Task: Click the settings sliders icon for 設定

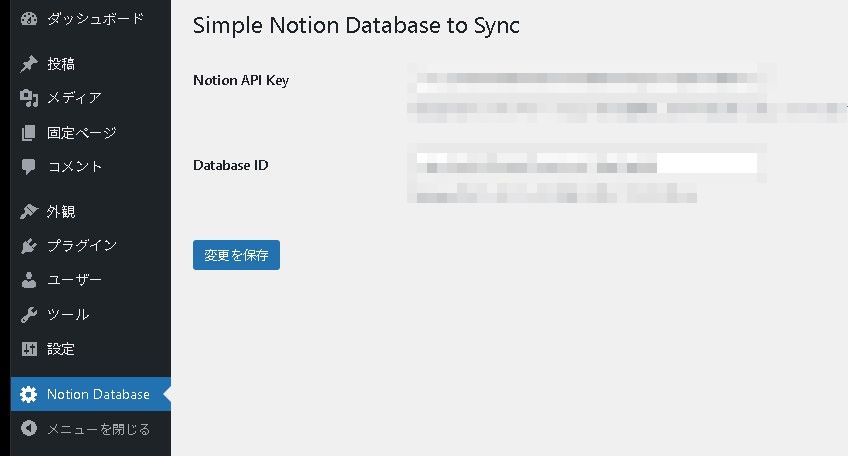Action: coord(29,349)
